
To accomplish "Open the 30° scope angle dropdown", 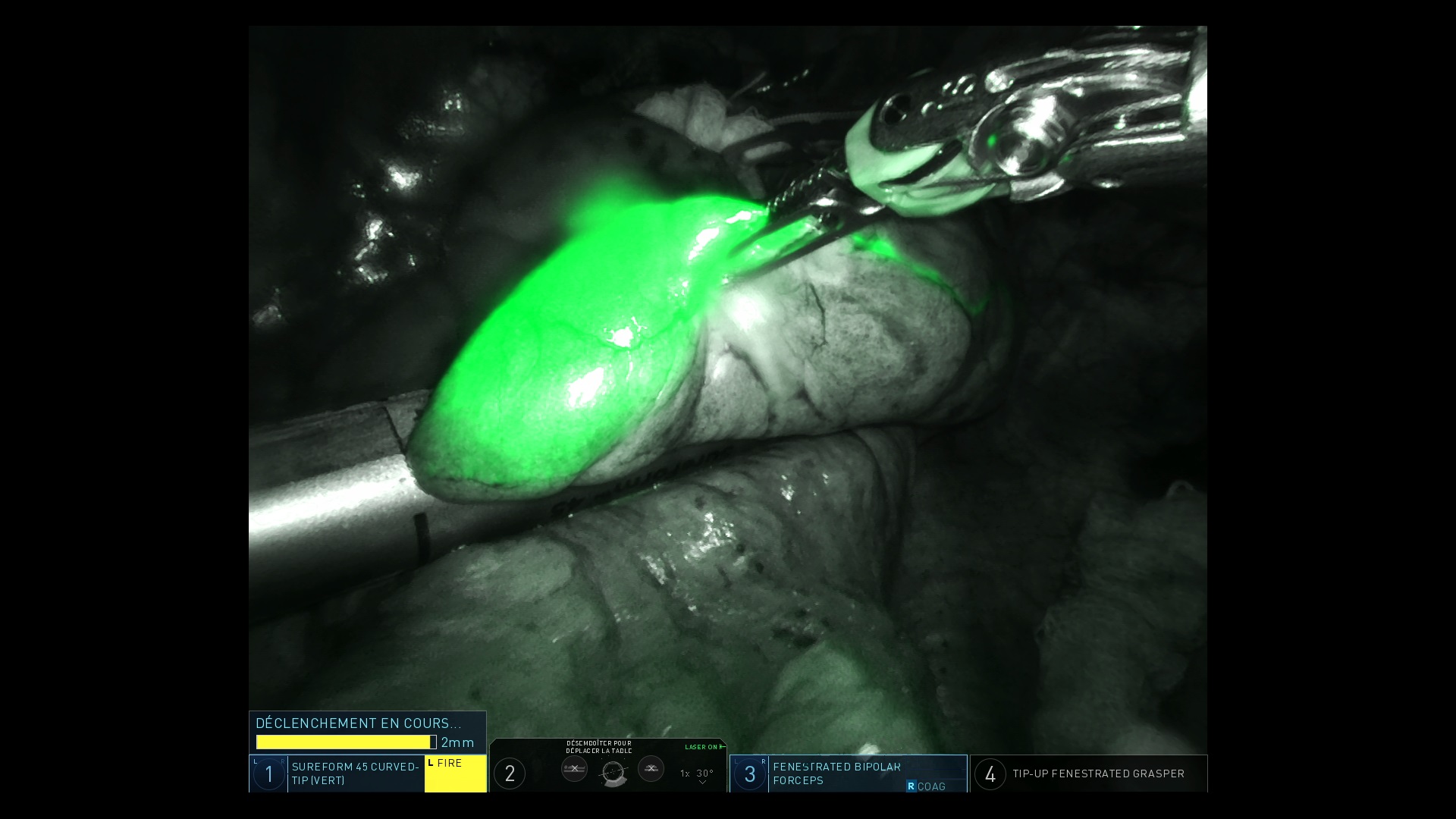I will tap(704, 775).
